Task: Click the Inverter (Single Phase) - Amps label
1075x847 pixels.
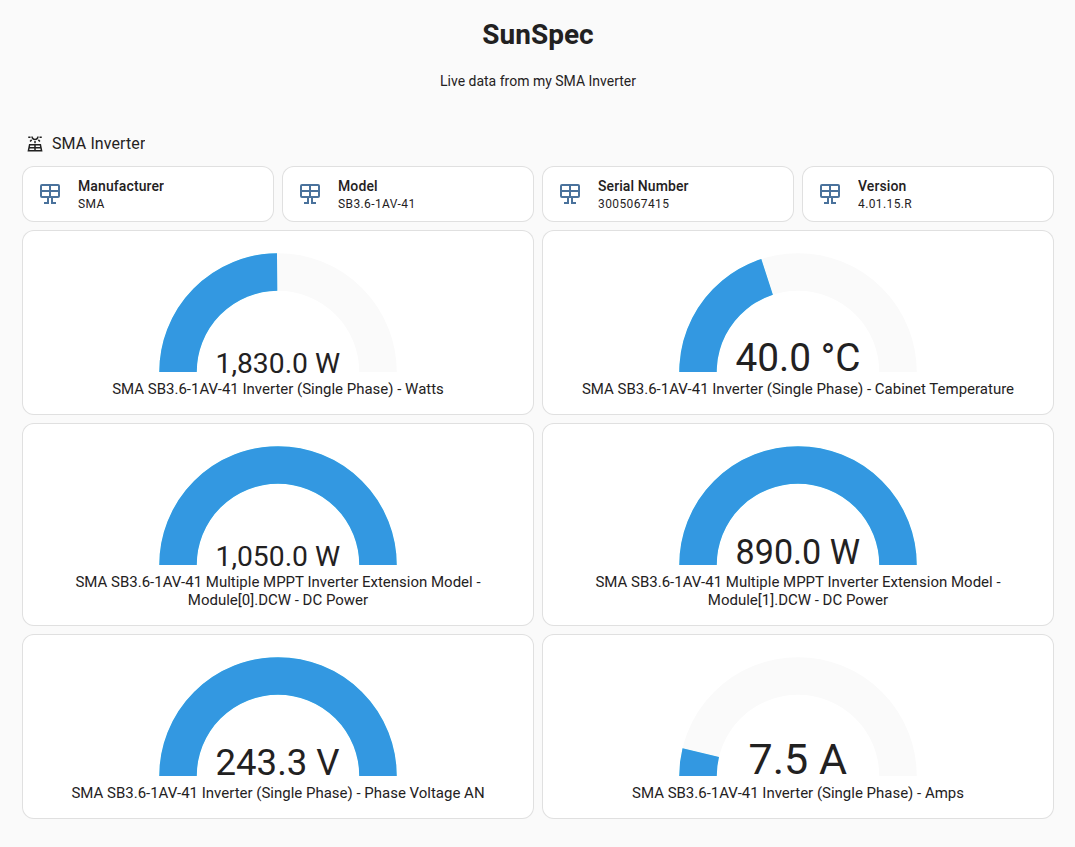Action: click(798, 793)
